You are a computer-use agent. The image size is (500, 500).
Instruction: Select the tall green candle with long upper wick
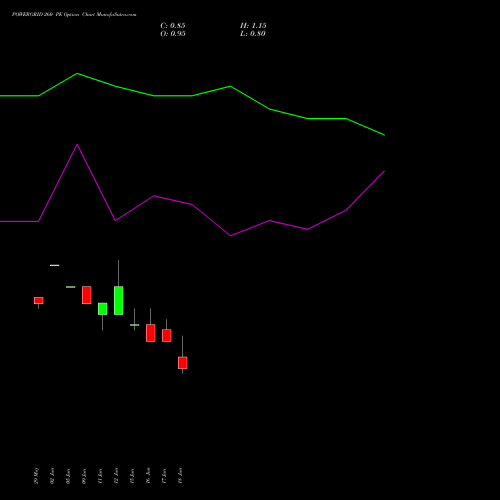(x=119, y=300)
